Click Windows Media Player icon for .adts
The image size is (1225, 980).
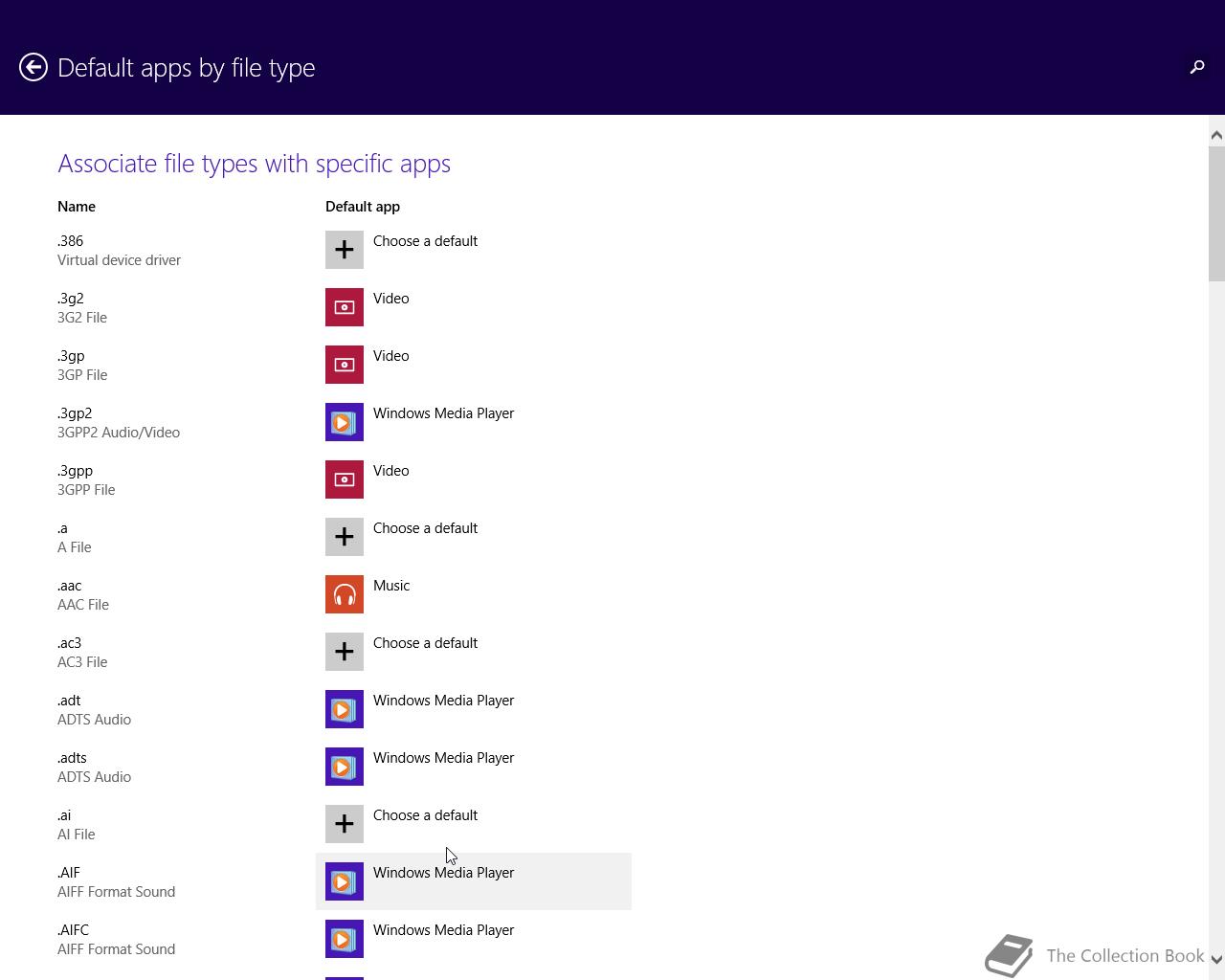pos(345,767)
